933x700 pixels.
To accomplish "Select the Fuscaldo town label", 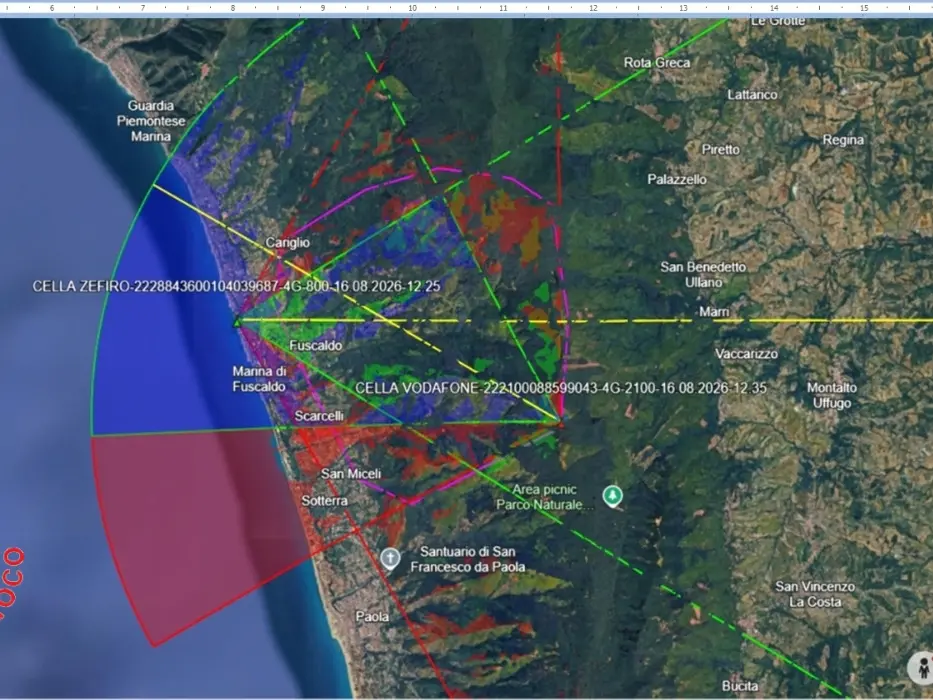I will click(x=315, y=345).
